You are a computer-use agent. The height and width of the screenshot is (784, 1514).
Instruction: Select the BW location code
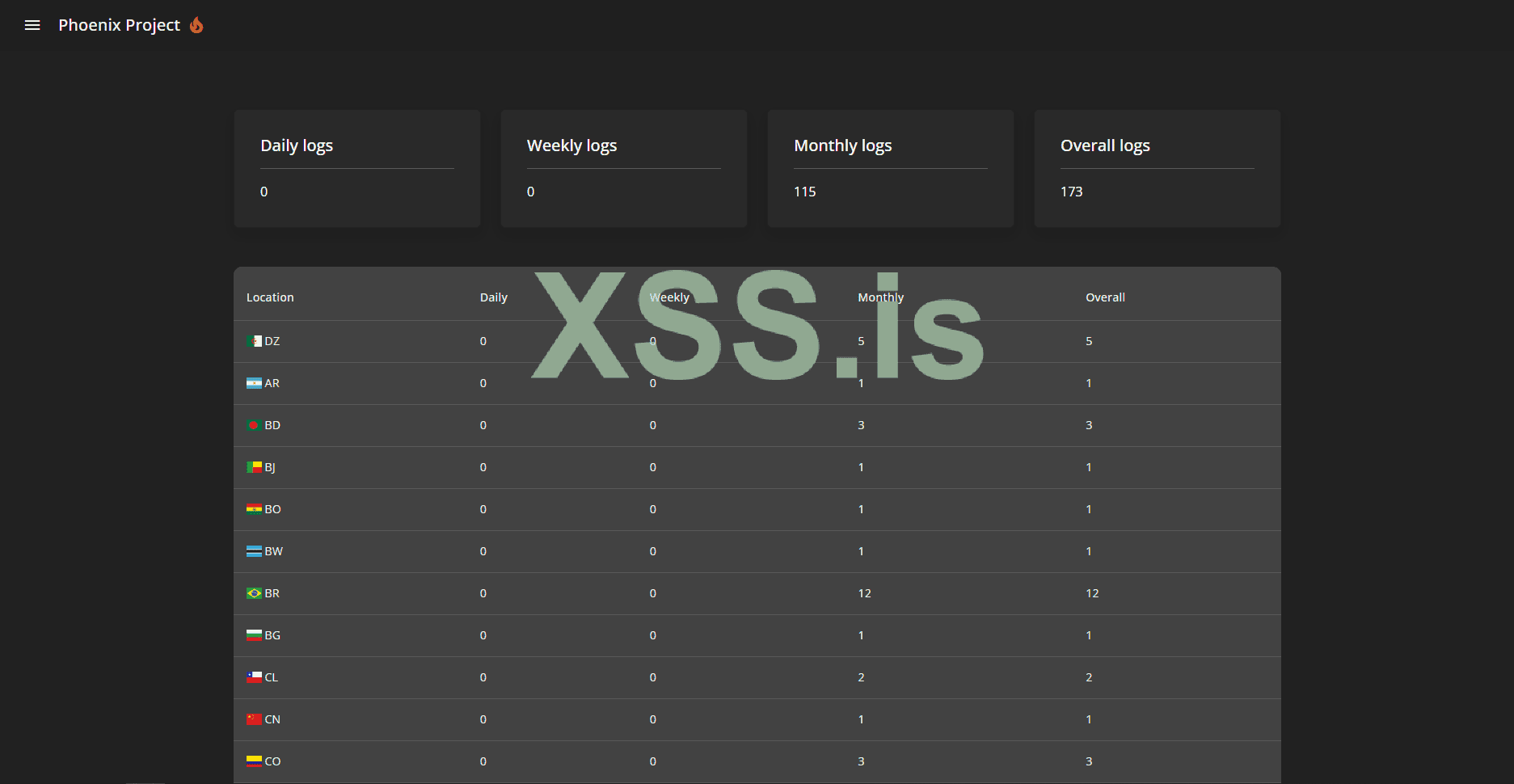(x=274, y=551)
